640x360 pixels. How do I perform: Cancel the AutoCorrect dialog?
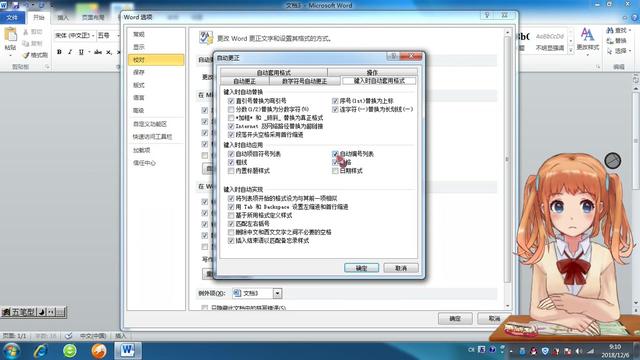401,268
